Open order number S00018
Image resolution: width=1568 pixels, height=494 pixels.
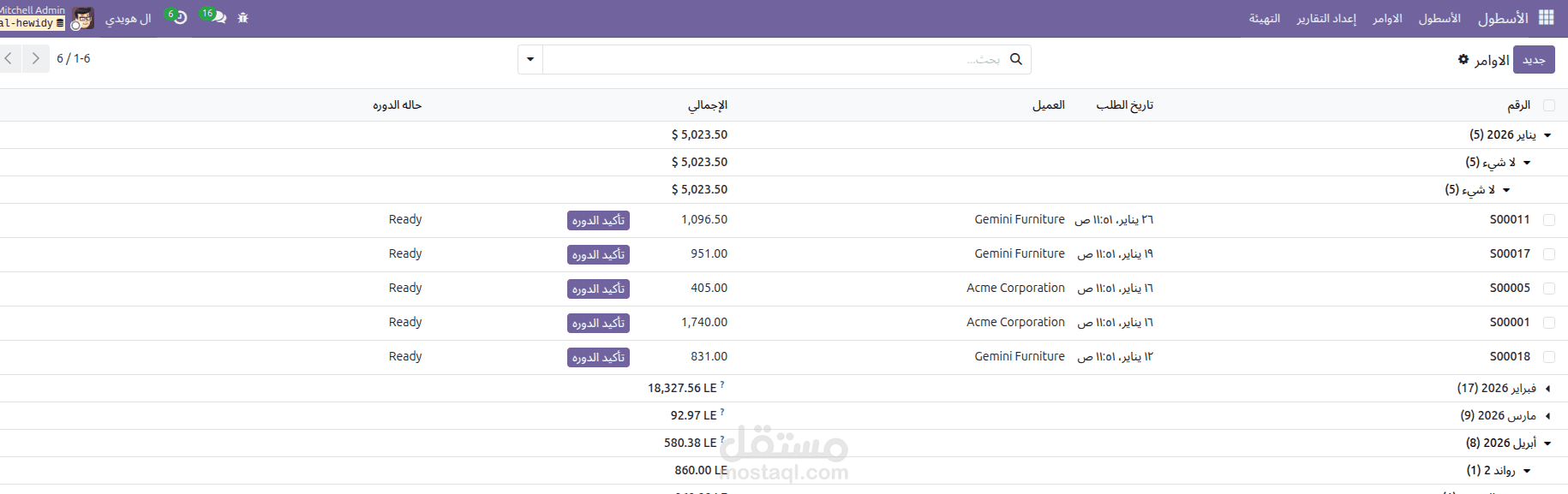point(1510,356)
